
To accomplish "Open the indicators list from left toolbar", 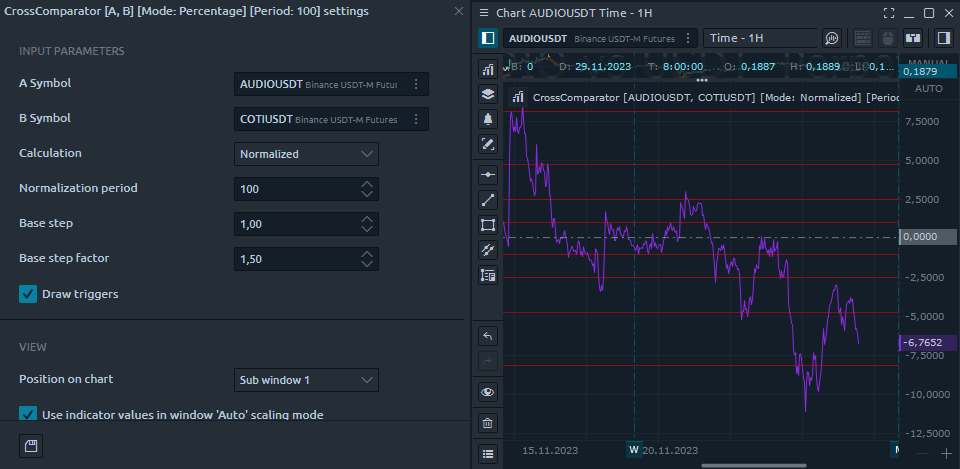I will (x=488, y=69).
